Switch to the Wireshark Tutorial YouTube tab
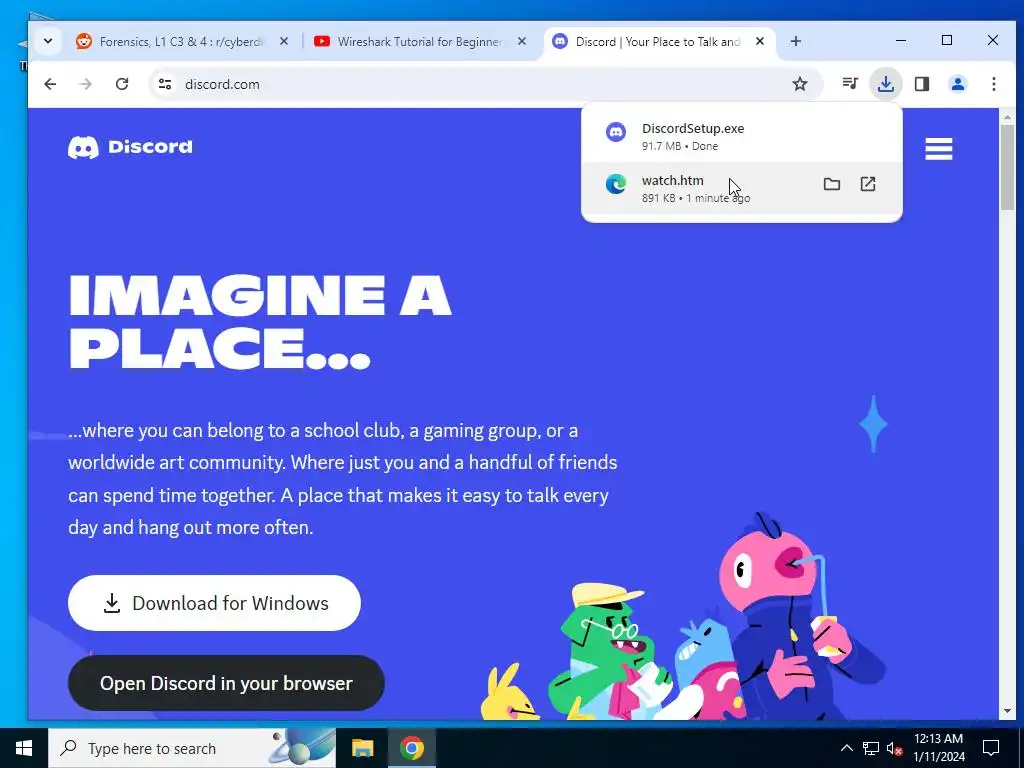1024x768 pixels. pos(419,41)
